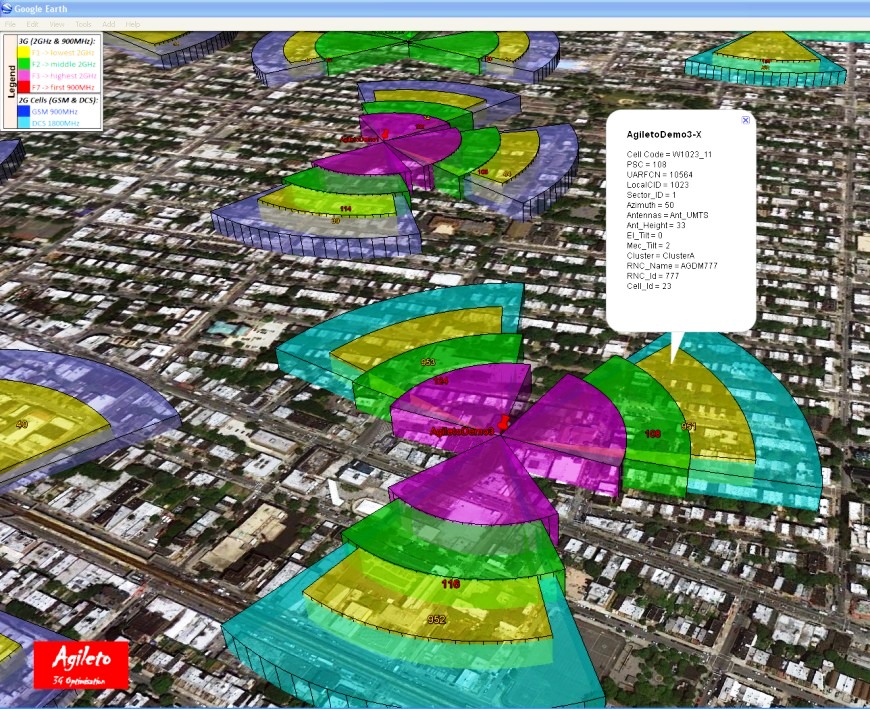This screenshot has height=709, width=870.
Task: Click the Agileto 3G Optimization logo
Action: 81,664
